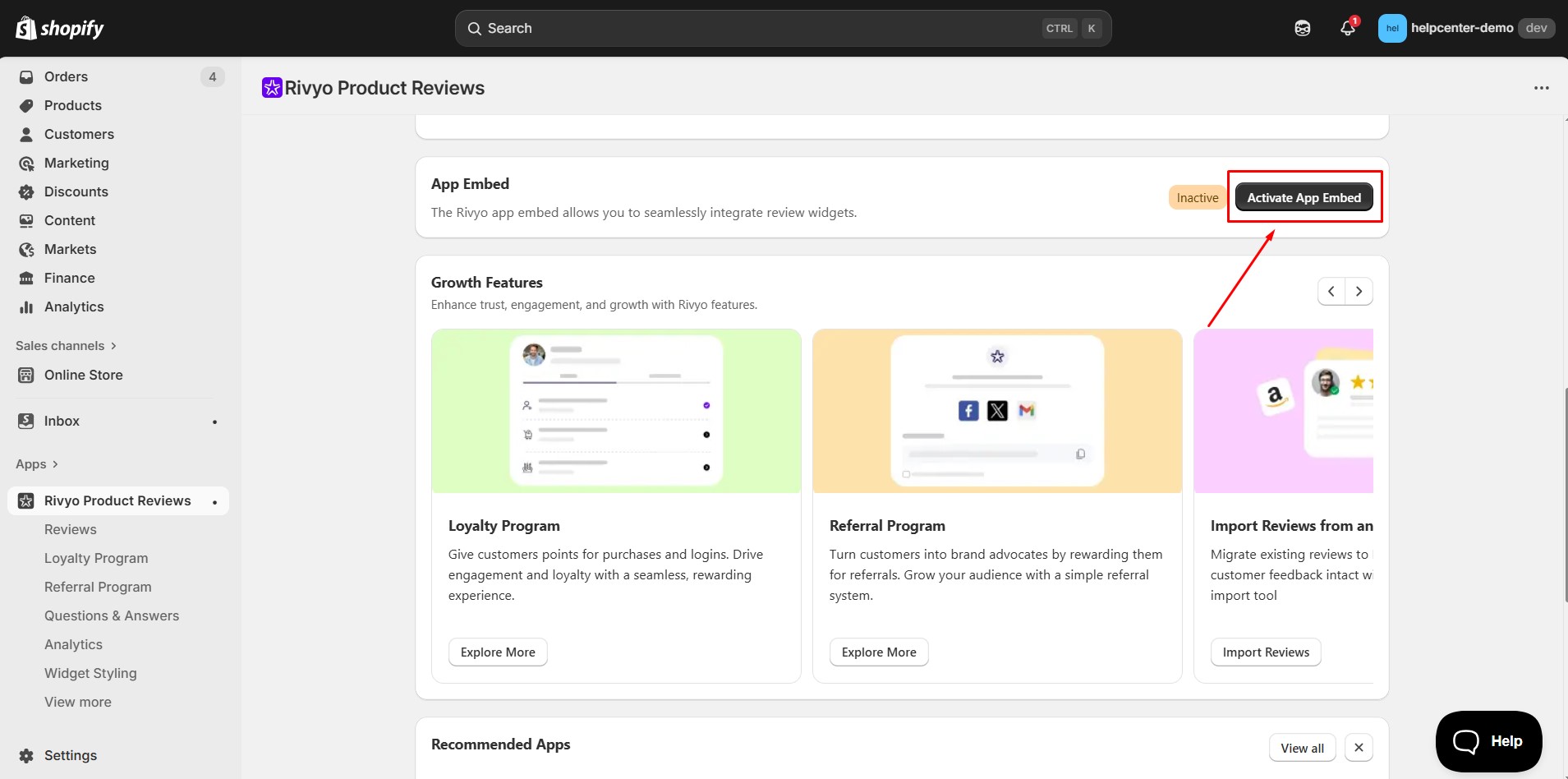
Task: Open notifications via the bell icon
Action: [x=1347, y=27]
